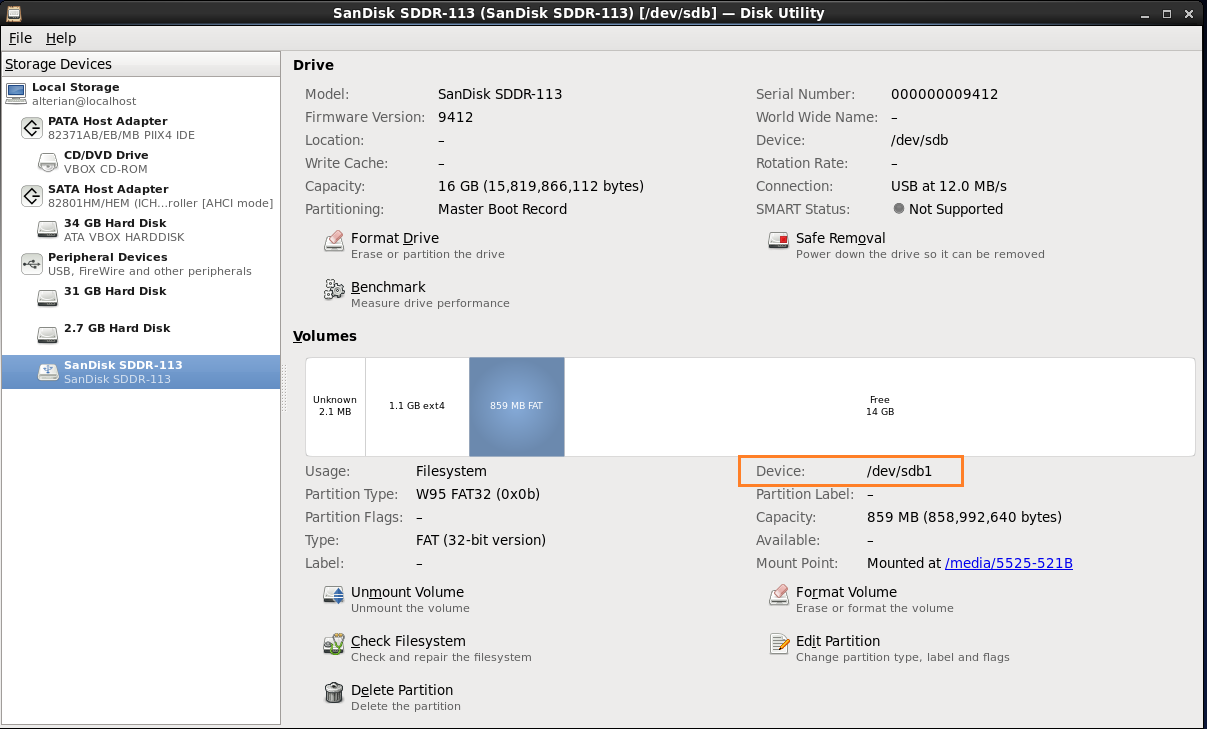
Task: Click the Benchmark gears icon
Action: click(x=334, y=290)
